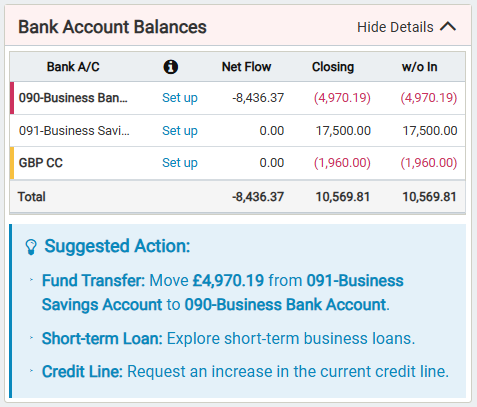Open Set up for GBP CC account
Image resolution: width=477 pixels, height=407 pixels.
(x=180, y=163)
